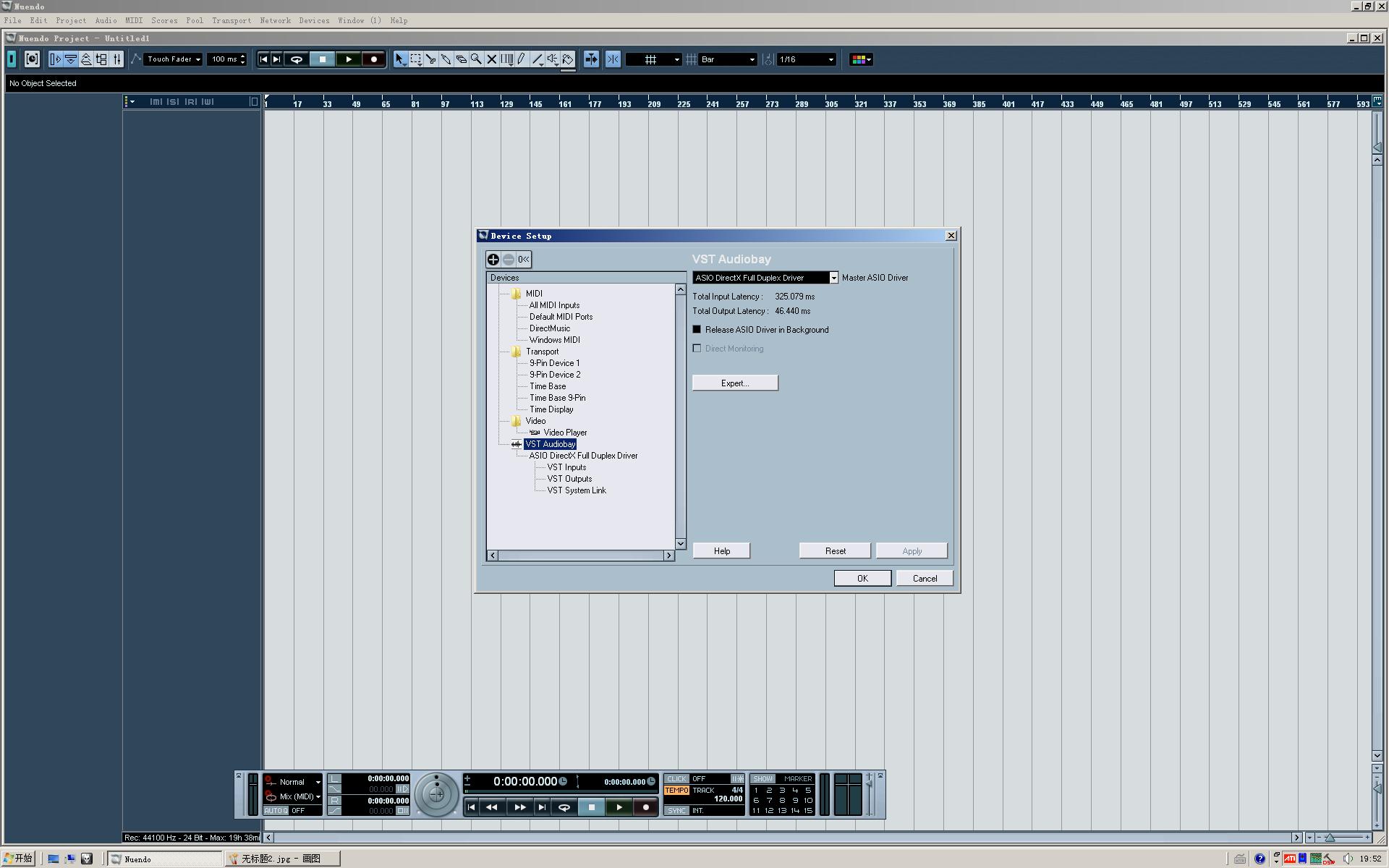Show the Inspector via toolbar icon
This screenshot has width=1389, height=868.
tap(55, 59)
